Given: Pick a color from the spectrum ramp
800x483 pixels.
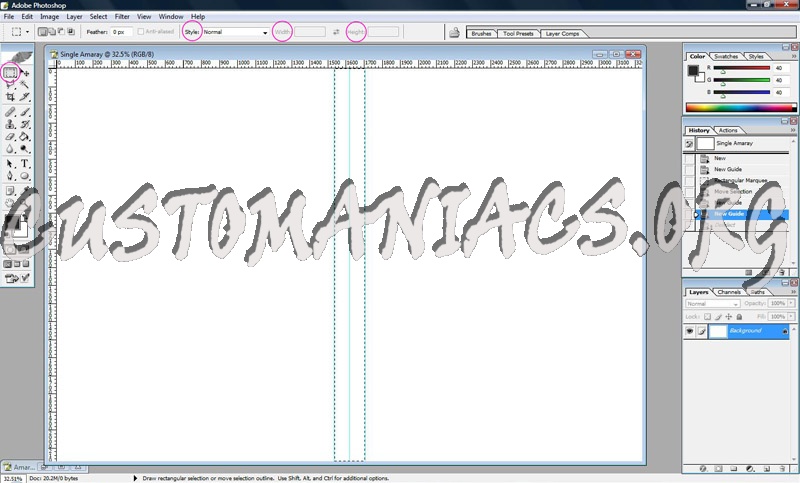Looking at the screenshot, I should tap(741, 108).
